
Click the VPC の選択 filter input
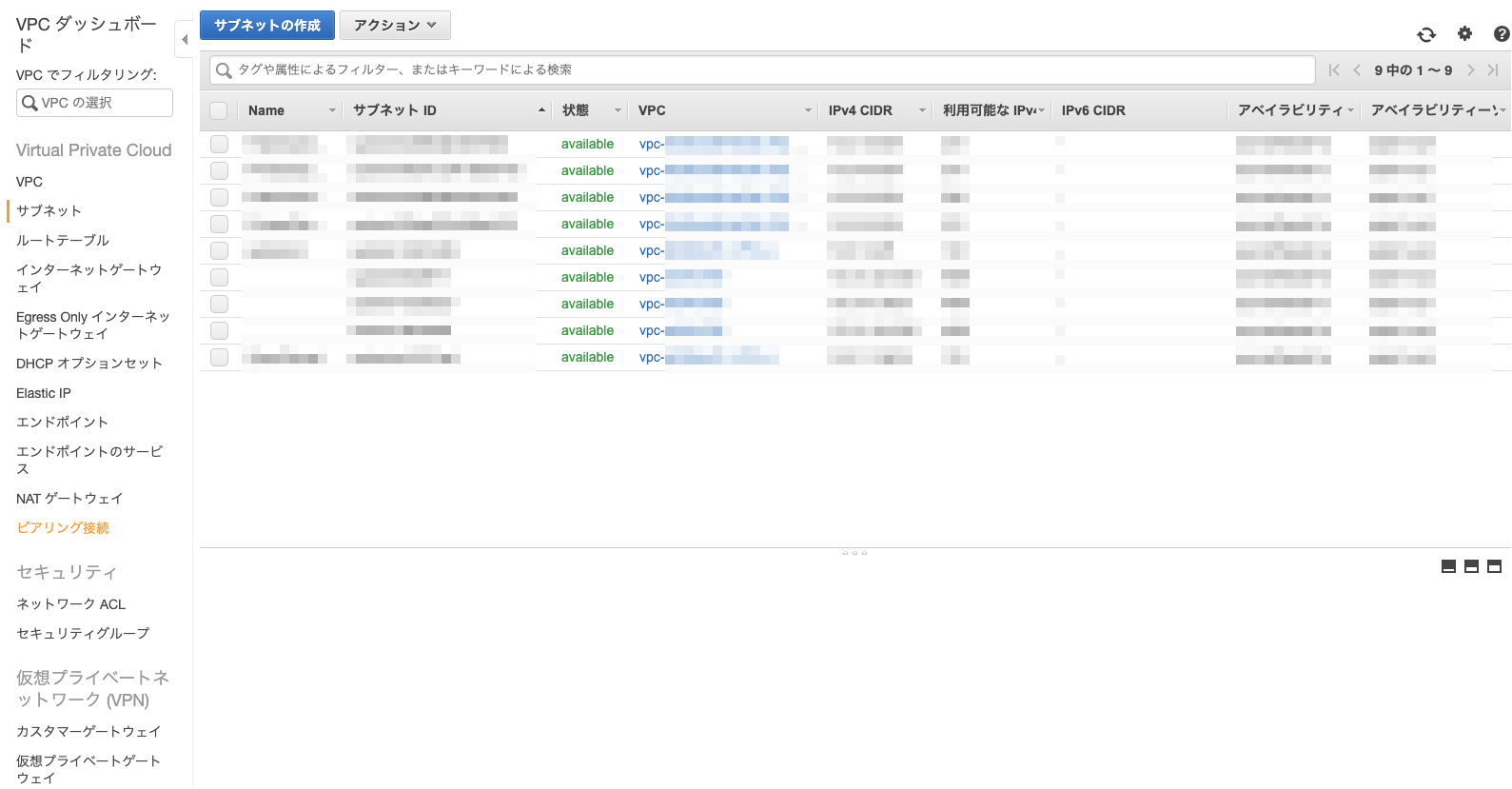pyautogui.click(x=94, y=103)
